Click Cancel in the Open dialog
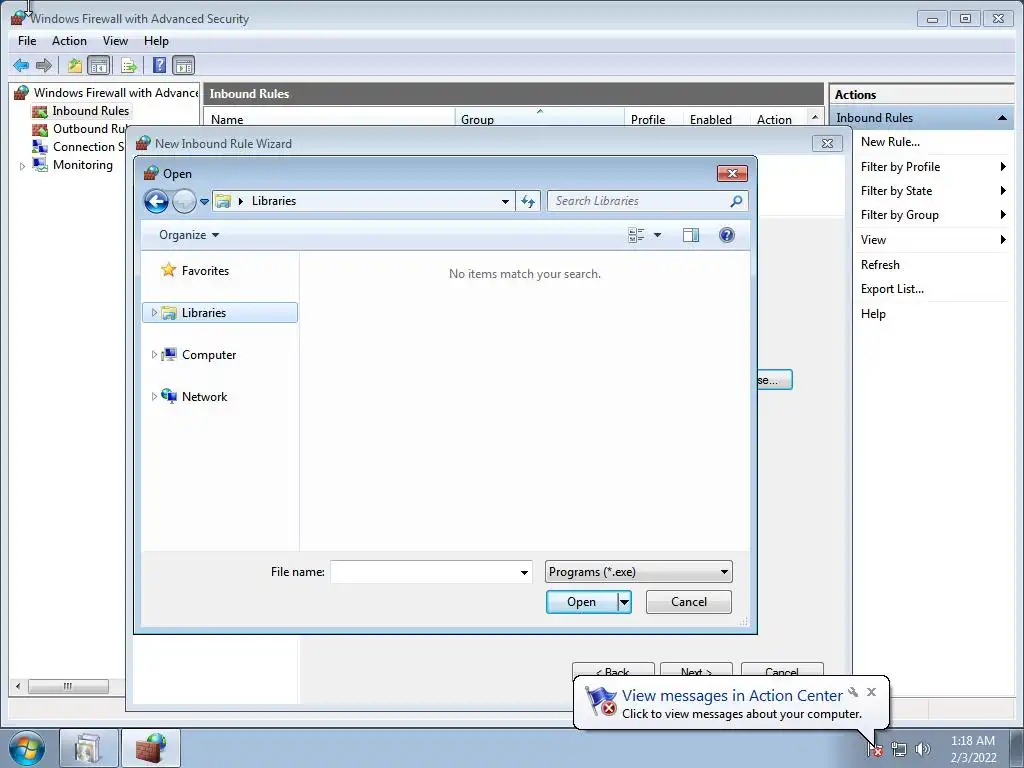The image size is (1024, 768). tap(688, 602)
